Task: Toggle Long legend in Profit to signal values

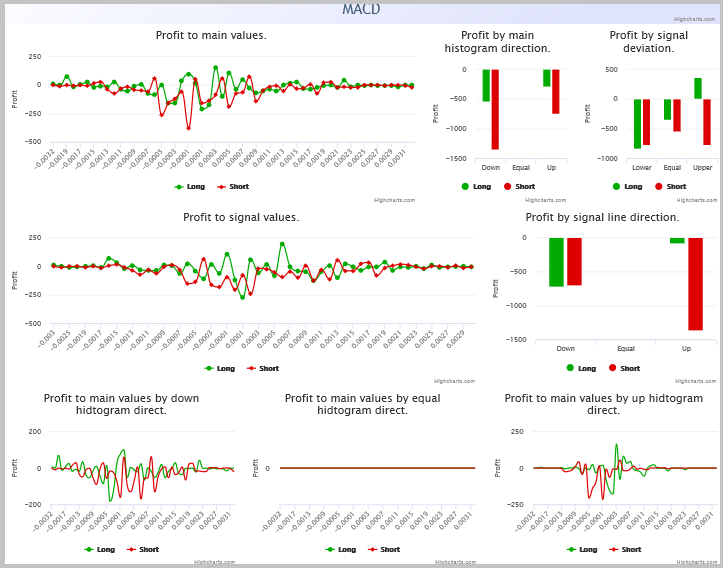Action: click(x=220, y=368)
